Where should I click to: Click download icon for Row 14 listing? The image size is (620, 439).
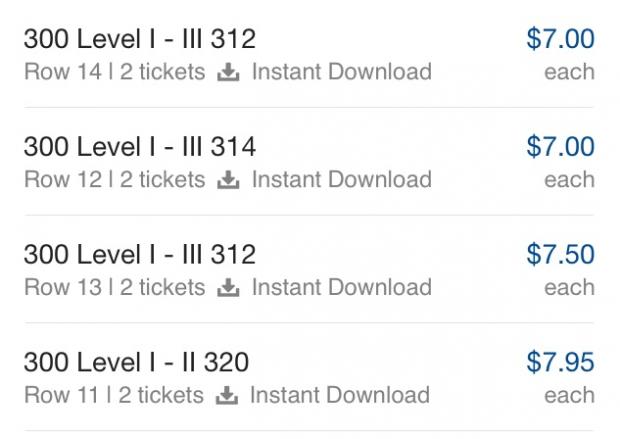229,72
